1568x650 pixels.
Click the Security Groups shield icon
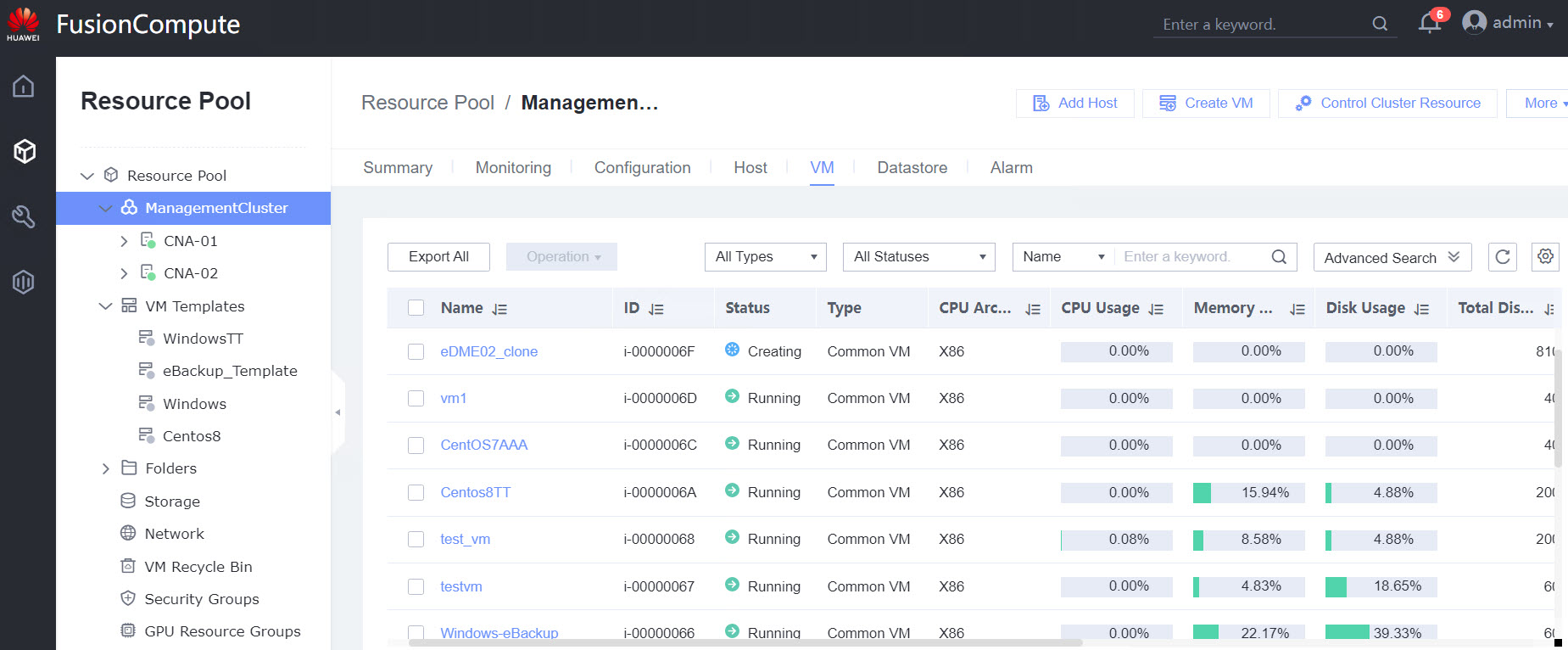tap(128, 598)
